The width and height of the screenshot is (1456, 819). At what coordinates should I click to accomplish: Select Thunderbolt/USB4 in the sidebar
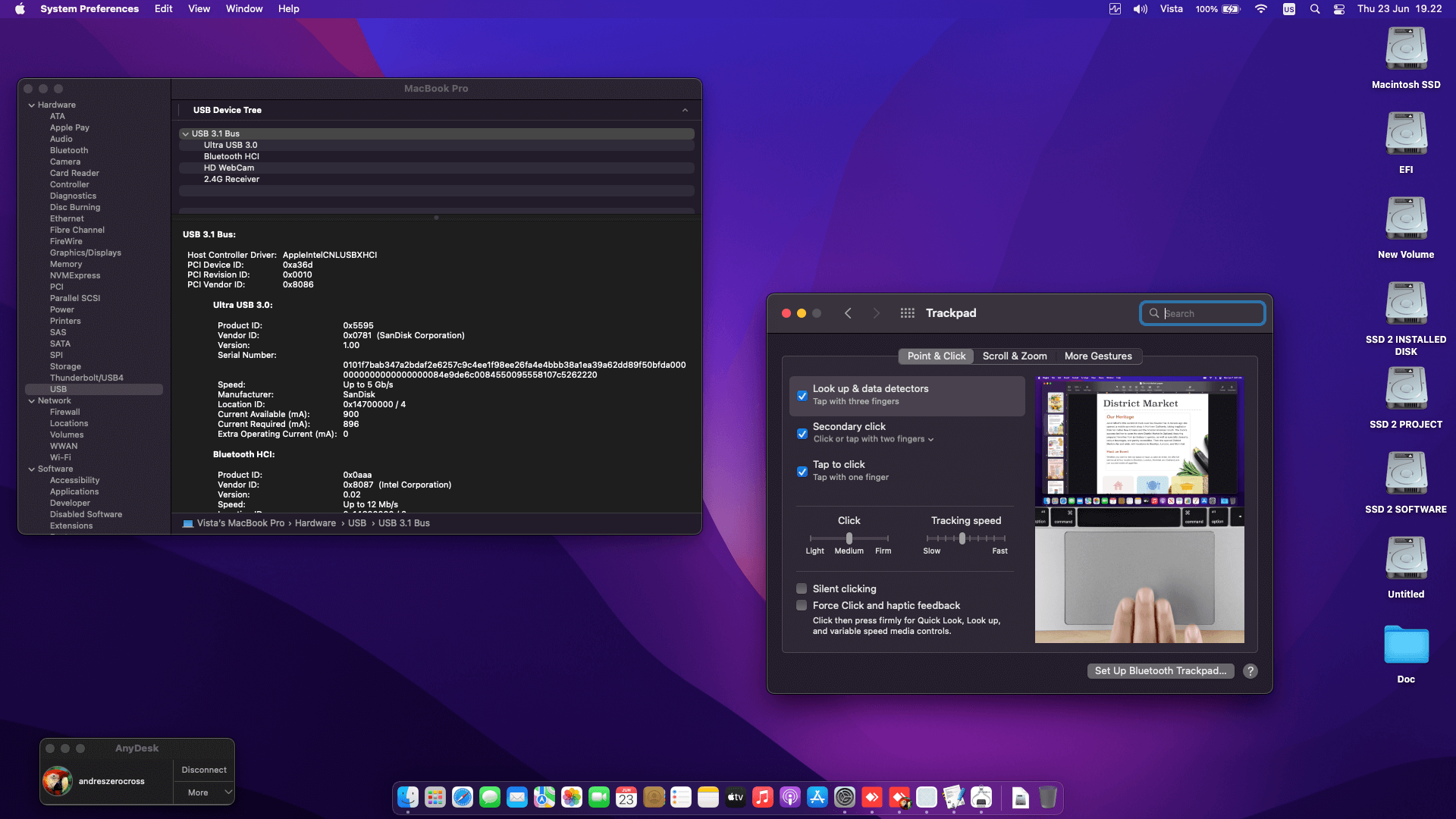click(86, 378)
